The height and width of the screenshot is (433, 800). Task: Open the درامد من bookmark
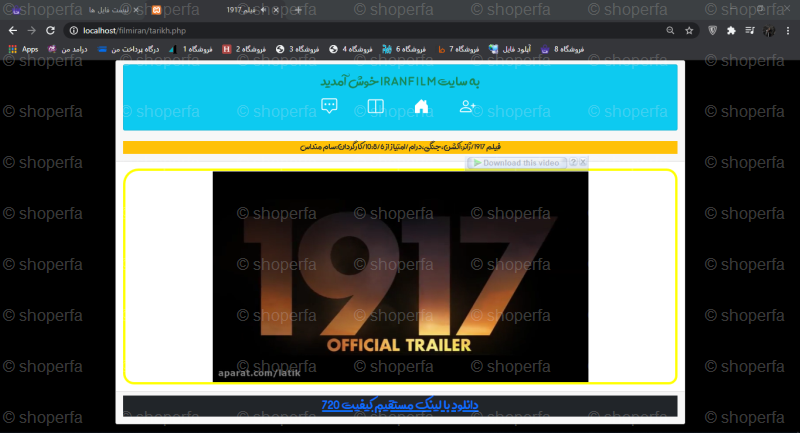67,49
